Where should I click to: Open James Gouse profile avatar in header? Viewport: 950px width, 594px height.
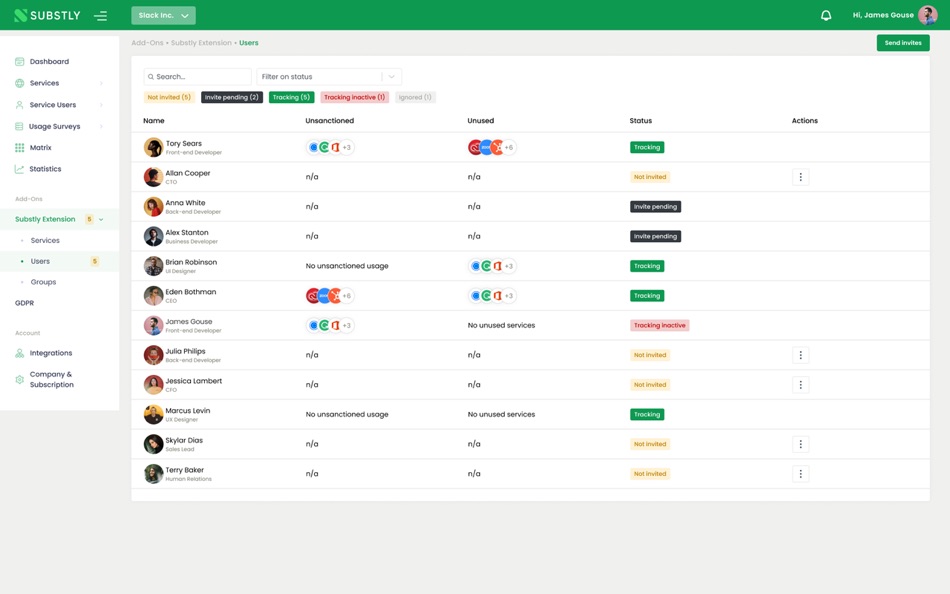[928, 15]
